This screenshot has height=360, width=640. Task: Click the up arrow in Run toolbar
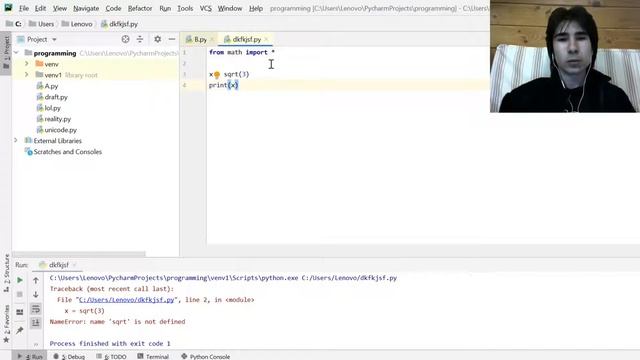(36, 280)
